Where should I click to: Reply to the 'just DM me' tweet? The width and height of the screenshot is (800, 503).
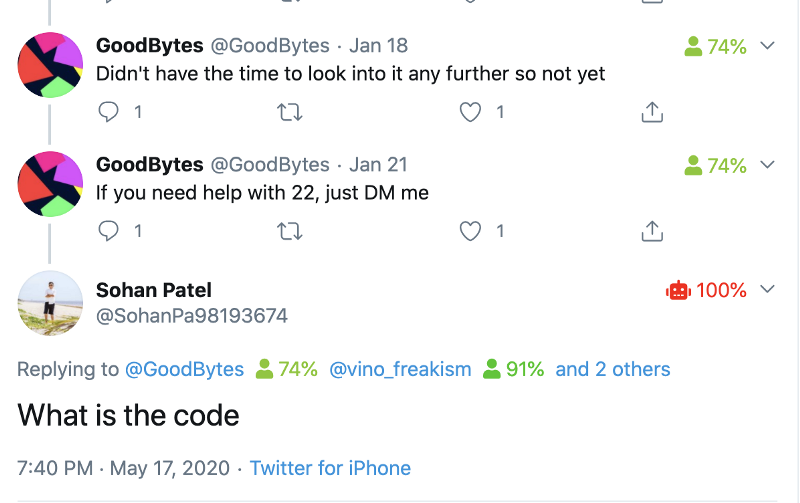108,231
